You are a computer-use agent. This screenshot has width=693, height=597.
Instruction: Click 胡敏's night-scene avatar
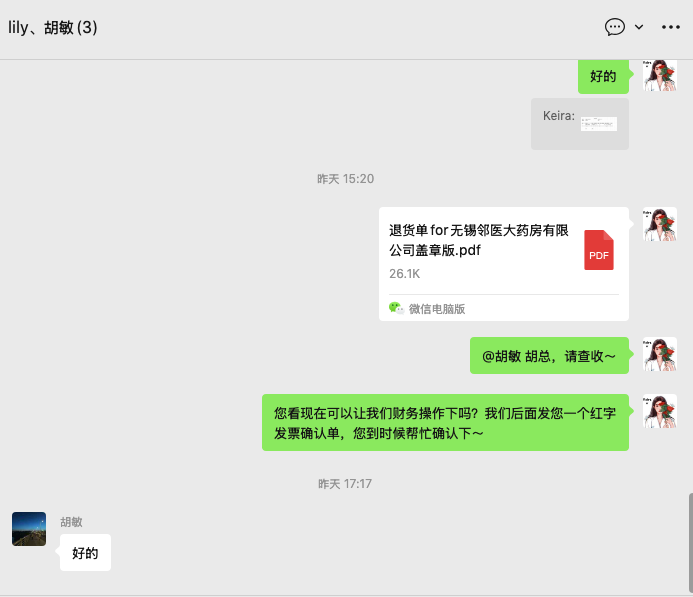(29, 529)
